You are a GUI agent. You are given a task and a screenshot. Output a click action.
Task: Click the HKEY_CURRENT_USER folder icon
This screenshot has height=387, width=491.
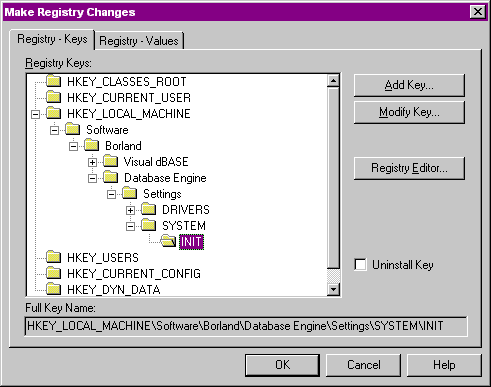click(x=53, y=97)
